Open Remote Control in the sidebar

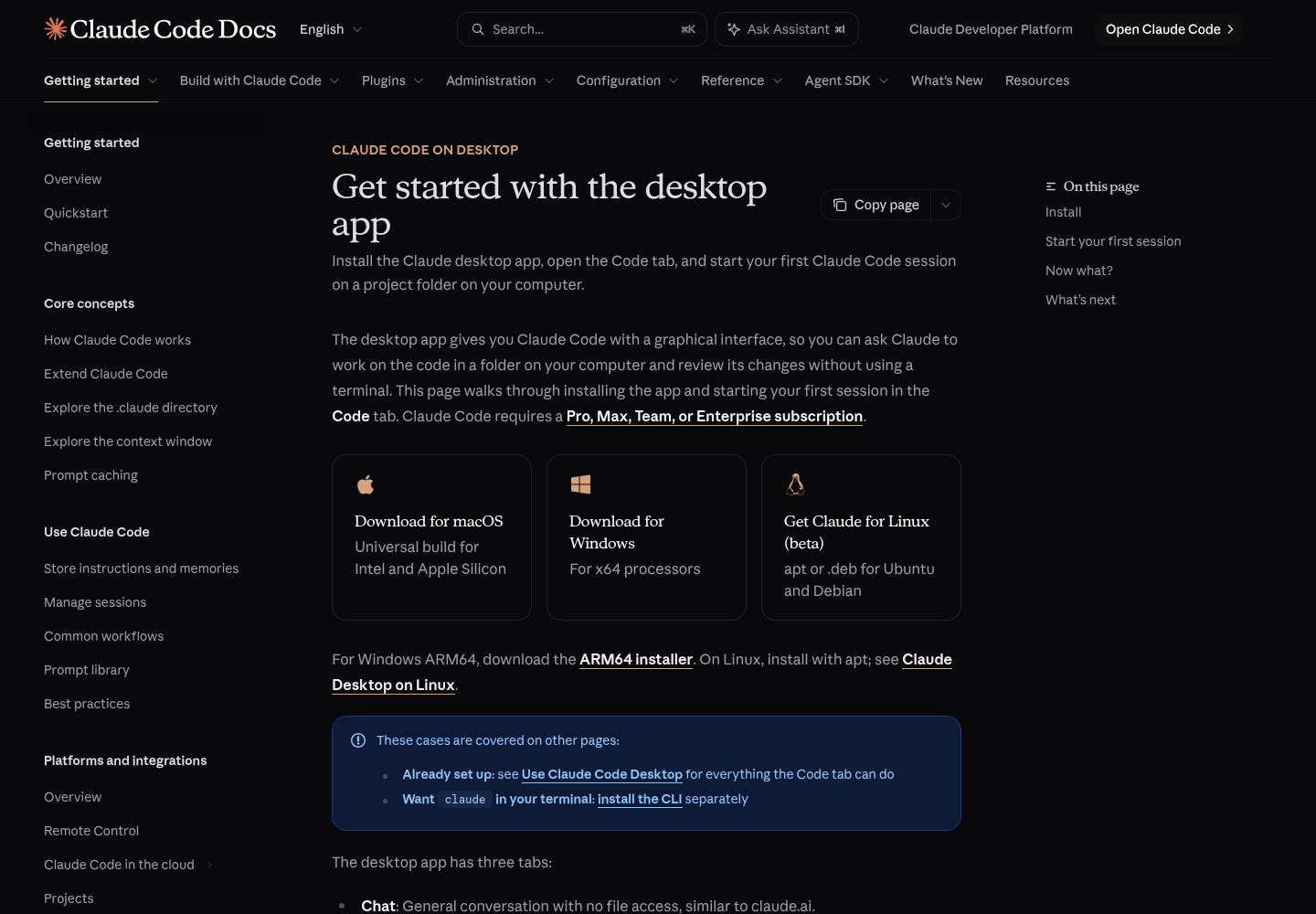(x=91, y=831)
